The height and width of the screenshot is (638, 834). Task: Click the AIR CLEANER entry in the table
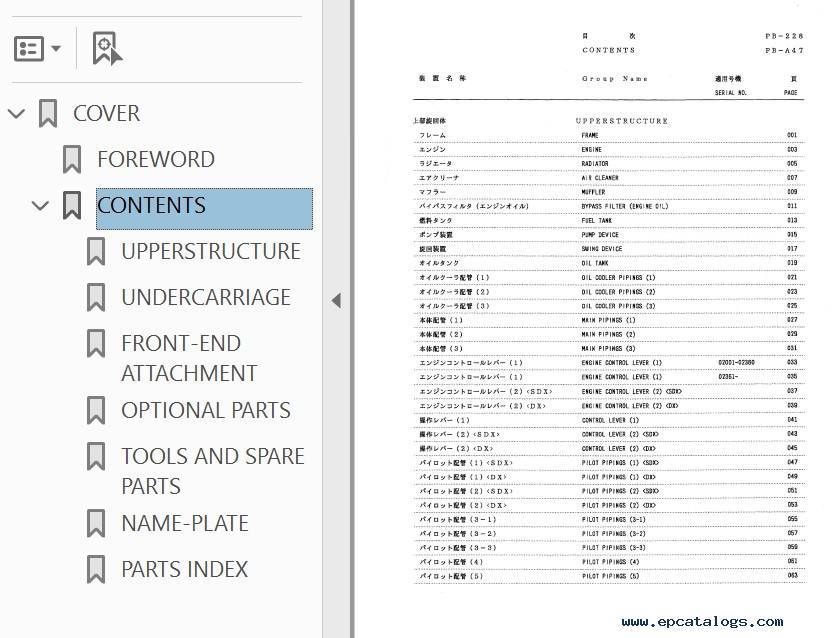pyautogui.click(x=599, y=178)
